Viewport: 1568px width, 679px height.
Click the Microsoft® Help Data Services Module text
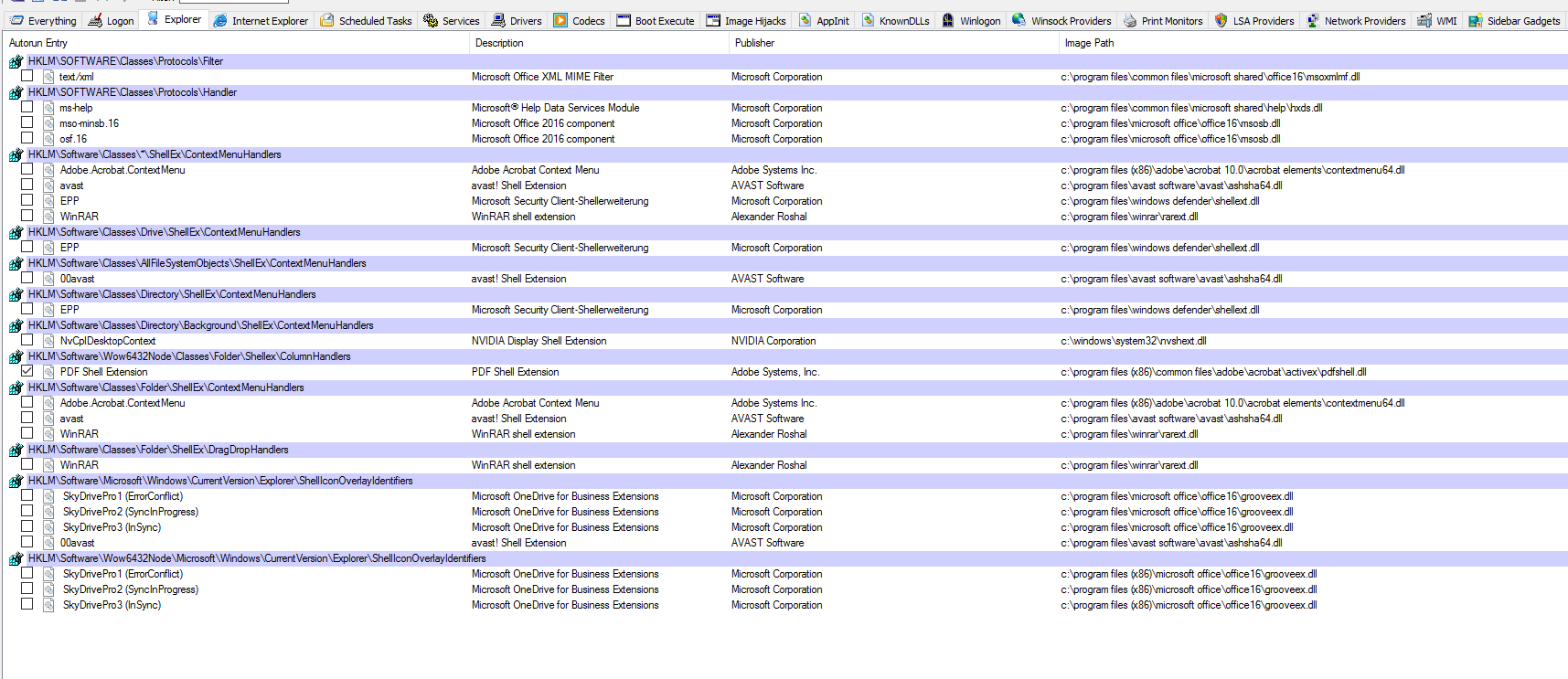click(x=555, y=108)
